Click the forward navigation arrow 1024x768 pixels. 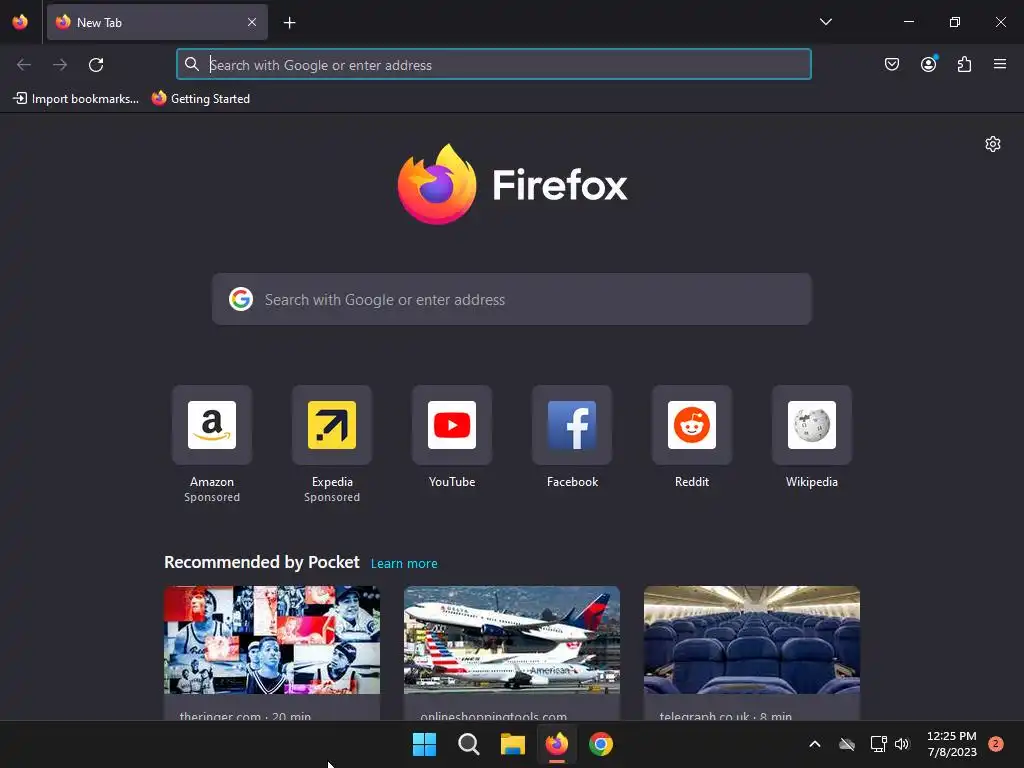(x=60, y=65)
